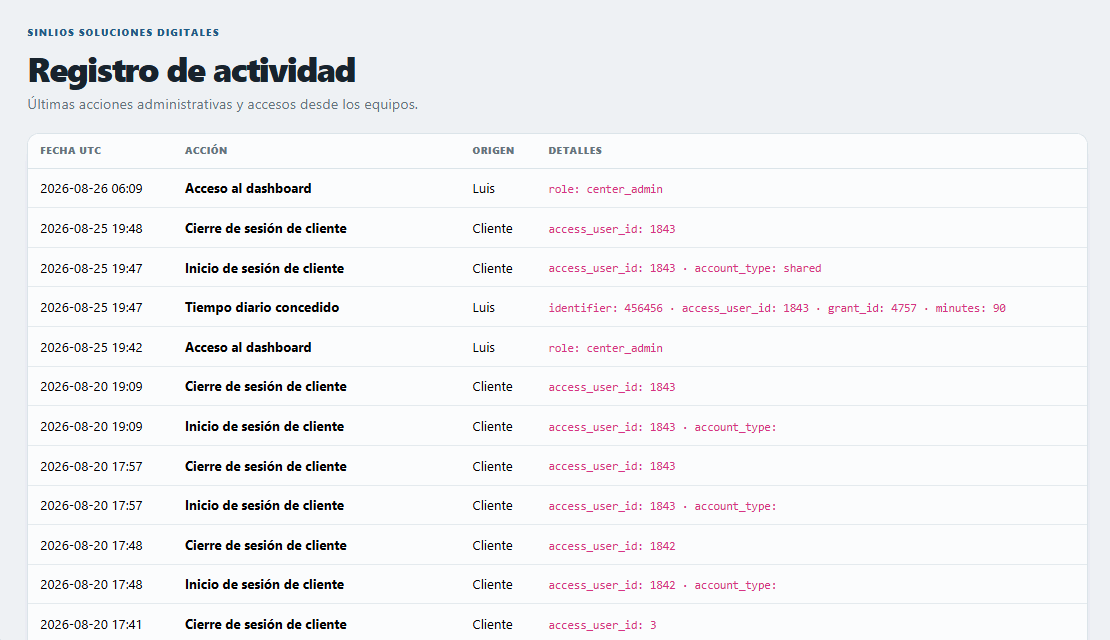The width and height of the screenshot is (1110, 640).
Task: Click the 'ACCIÓN' column header
Action: [x=206, y=151]
